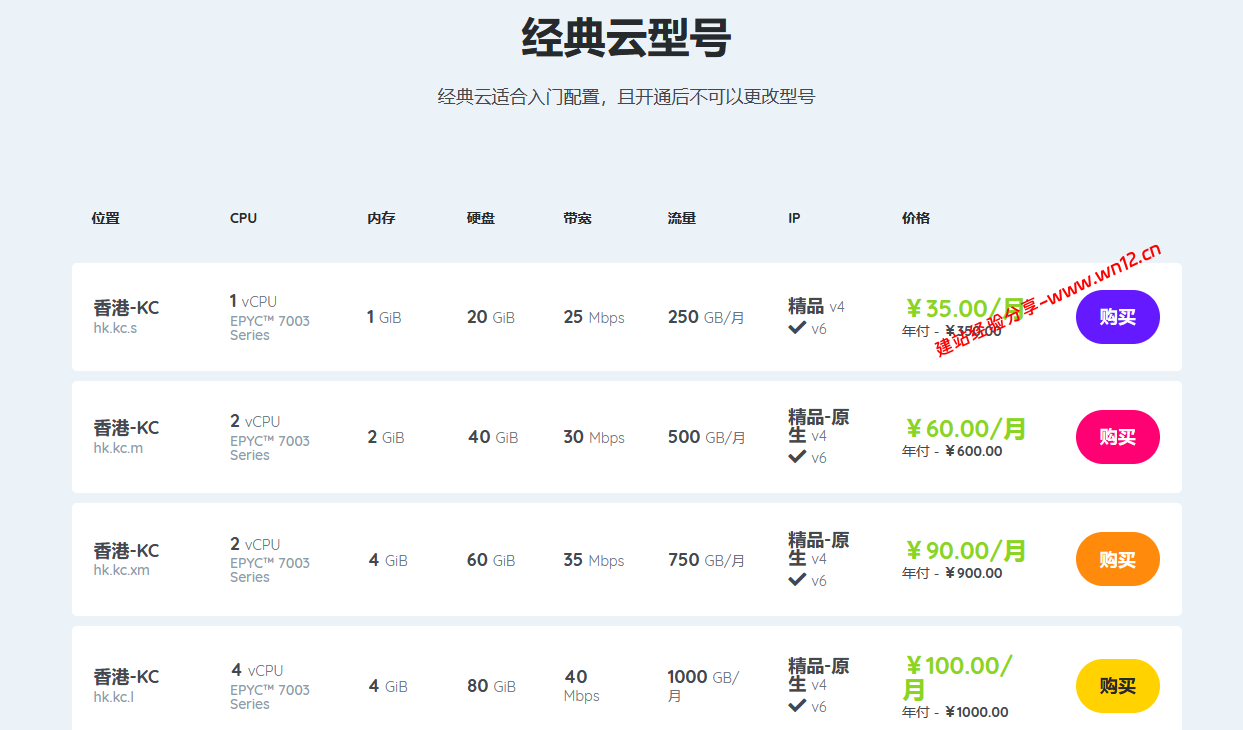1243x730 pixels.
Task: Click the v6 checkmark icon in hk.kc.xm row
Action: coord(797,579)
